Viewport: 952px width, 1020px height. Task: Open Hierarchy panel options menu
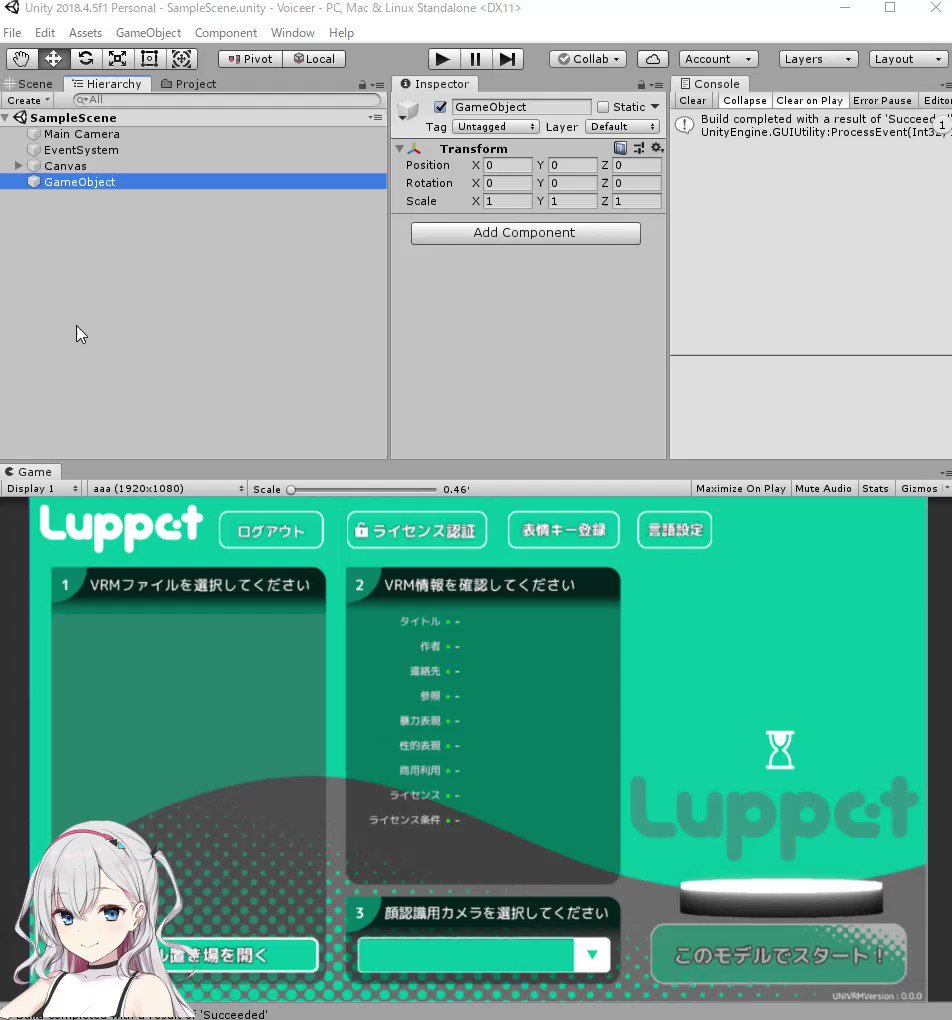pyautogui.click(x=377, y=85)
